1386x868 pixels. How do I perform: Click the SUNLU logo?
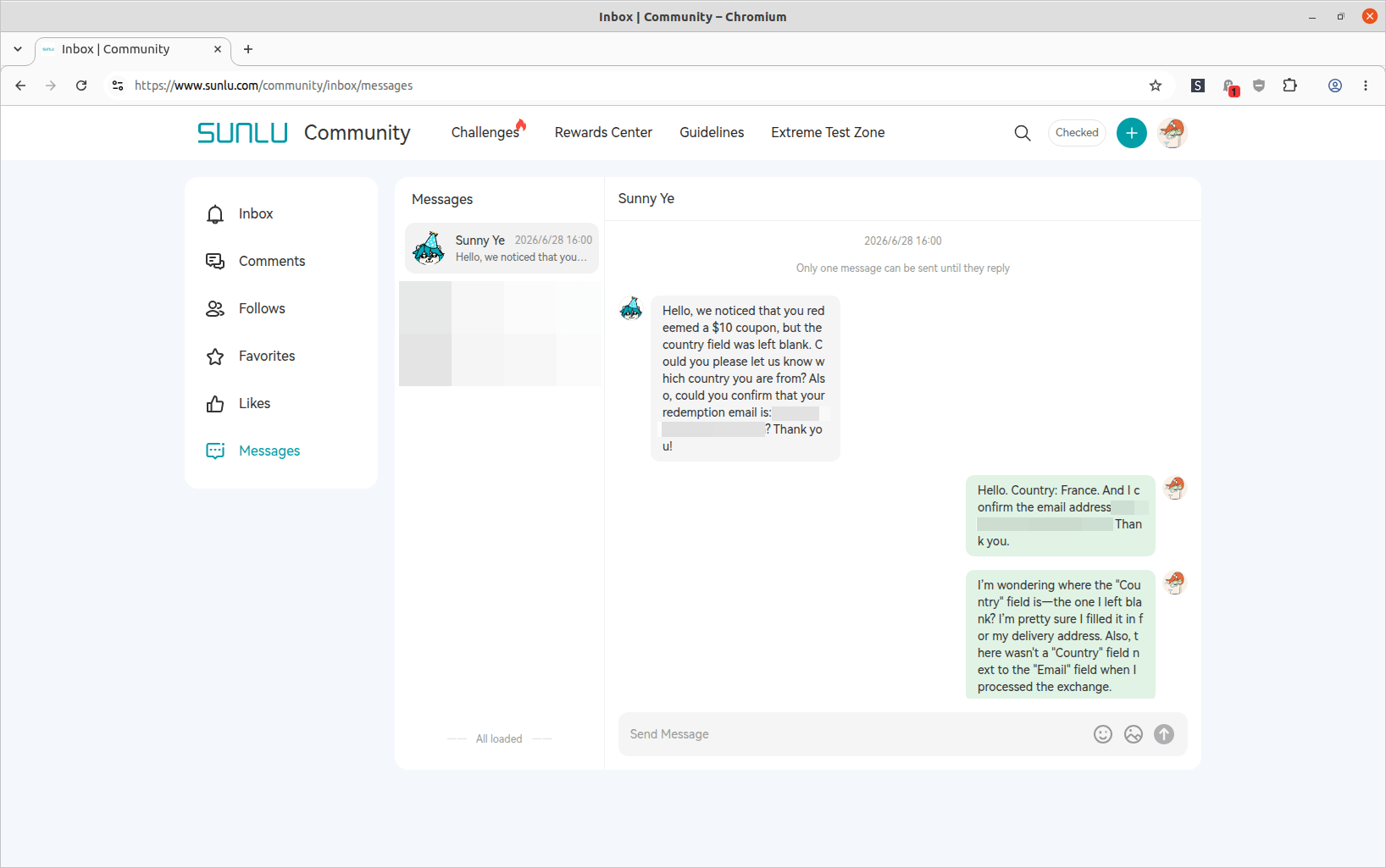(x=242, y=133)
